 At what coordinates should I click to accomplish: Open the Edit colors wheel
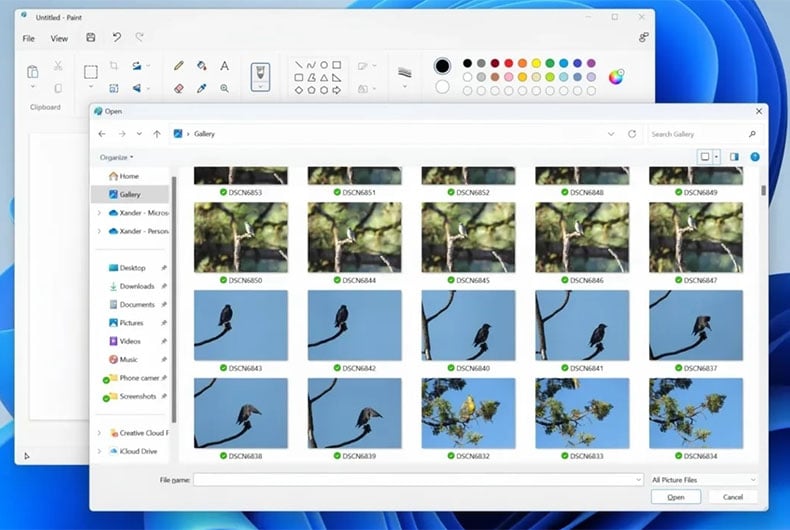tap(616, 77)
